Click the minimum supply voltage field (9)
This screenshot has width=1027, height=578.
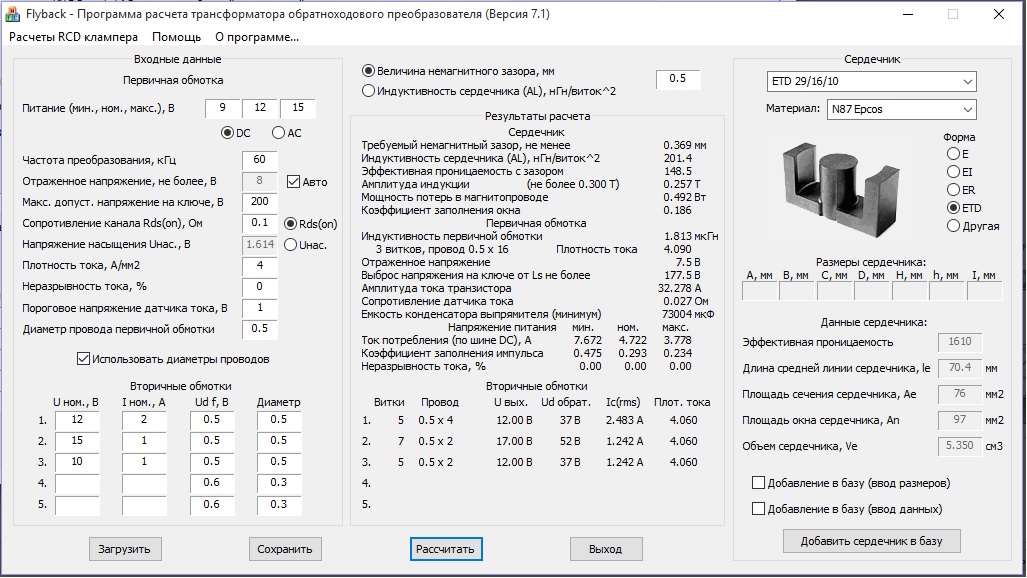222,108
